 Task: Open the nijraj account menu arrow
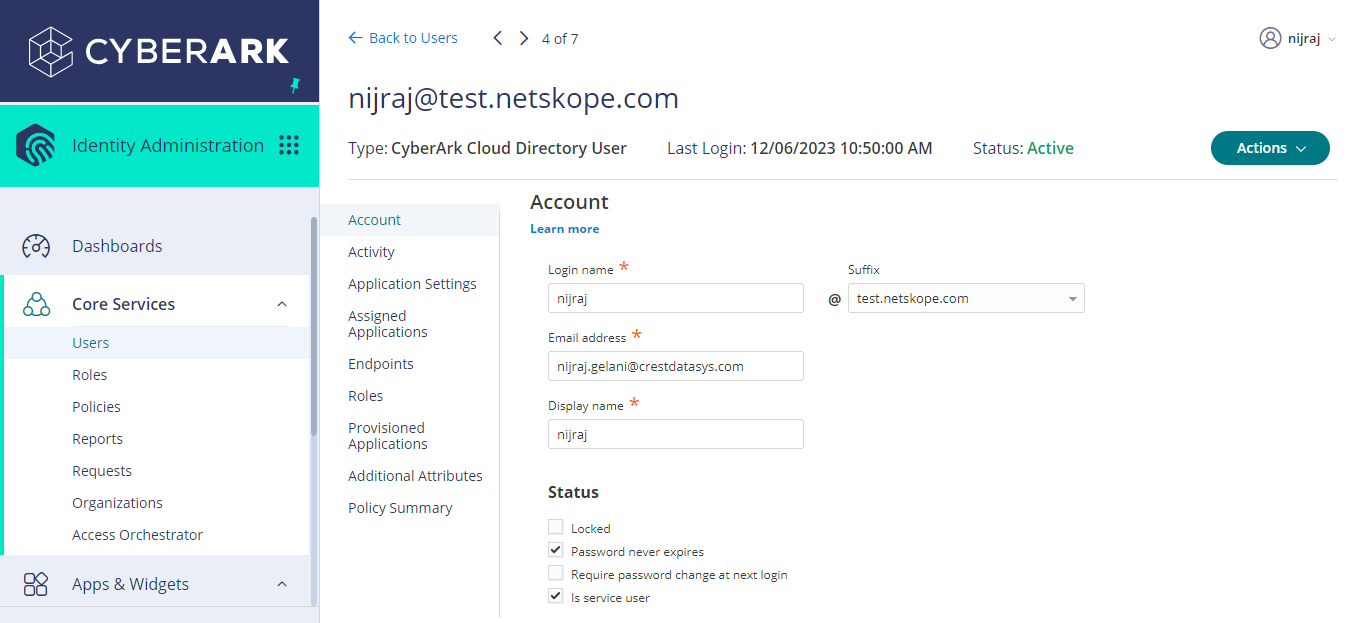[x=1331, y=39]
